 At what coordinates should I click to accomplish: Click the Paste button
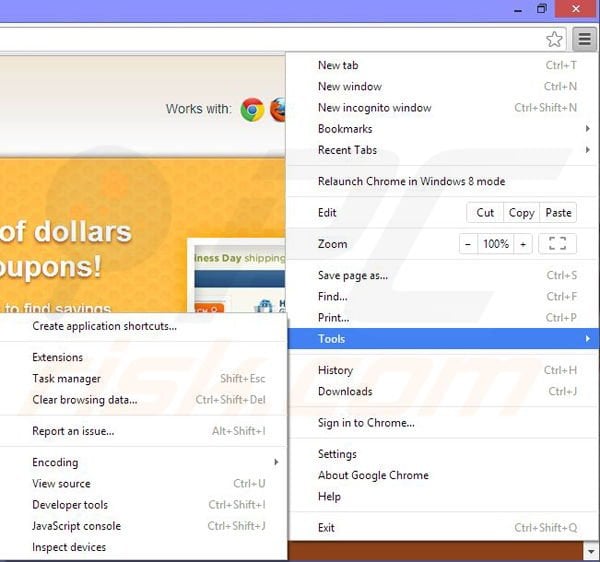[558, 212]
